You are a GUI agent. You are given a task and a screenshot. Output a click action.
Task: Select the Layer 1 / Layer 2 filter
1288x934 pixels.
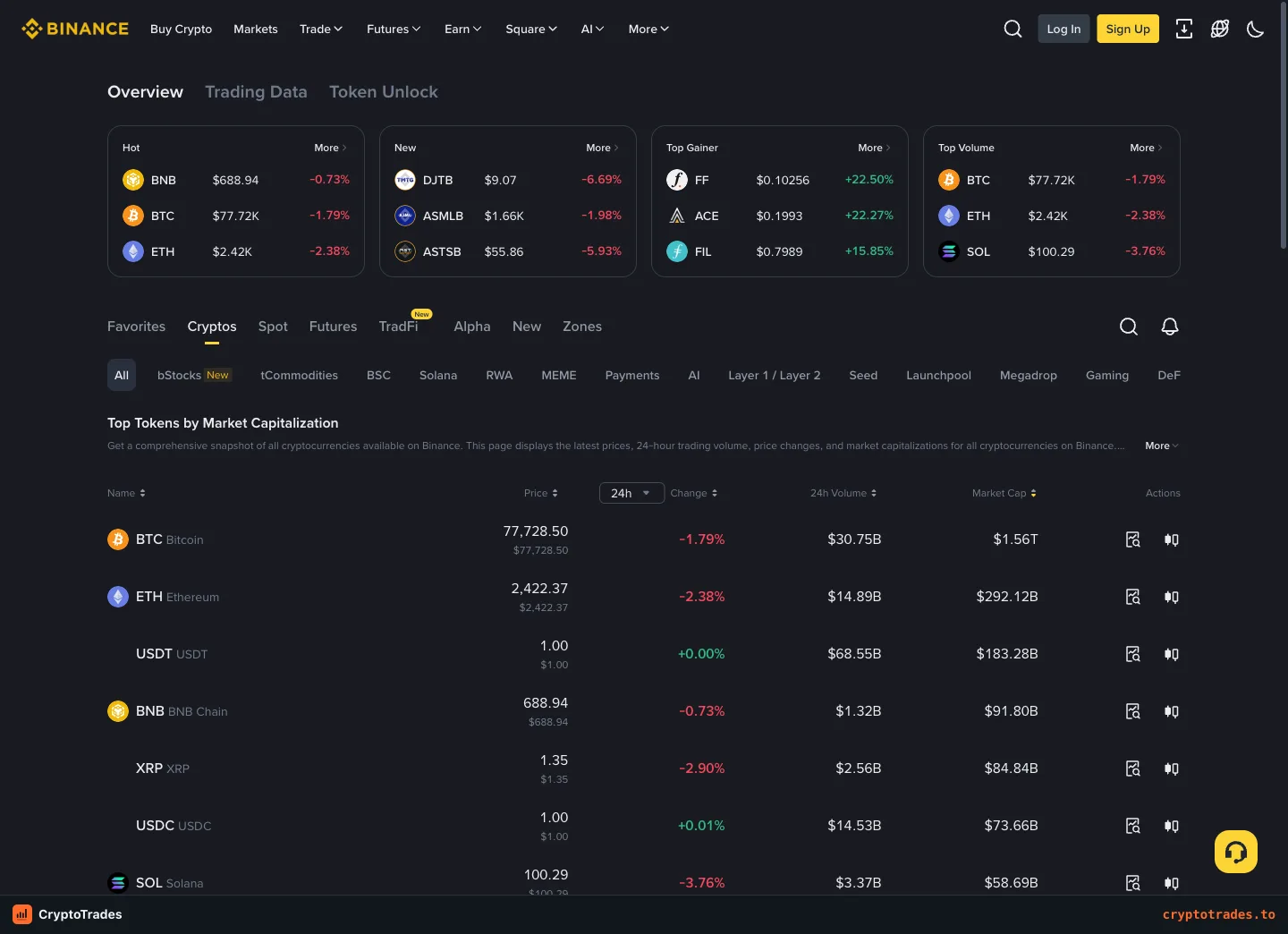click(775, 375)
